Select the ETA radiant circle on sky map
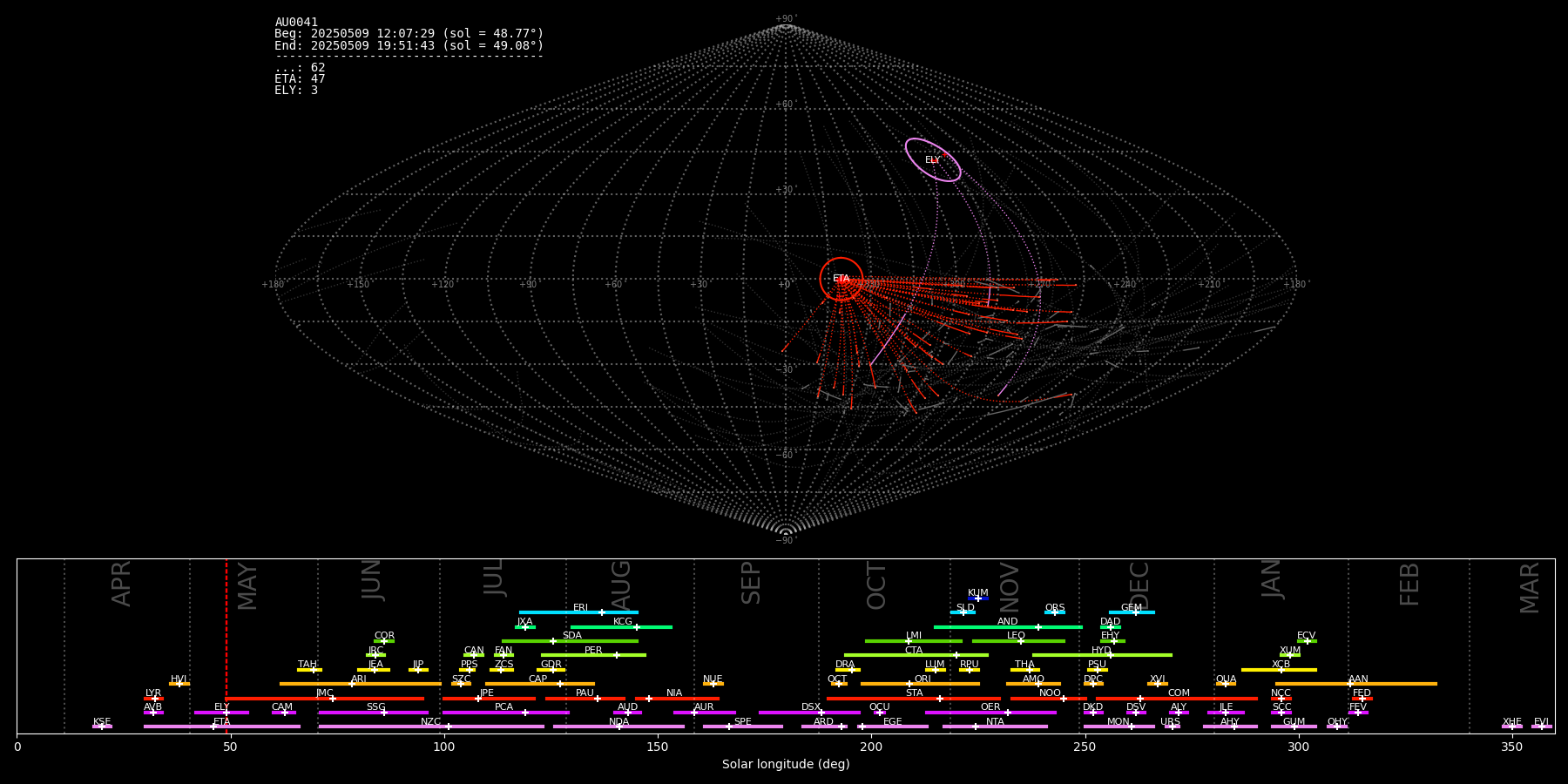The image size is (1568, 784). (841, 279)
